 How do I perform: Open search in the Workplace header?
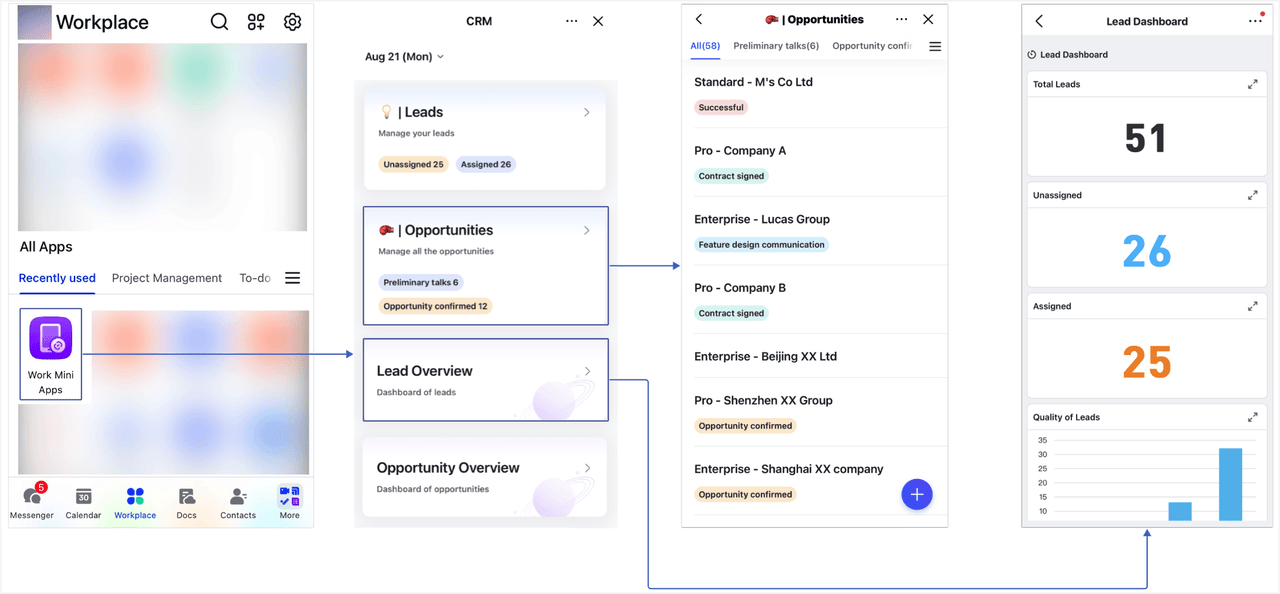pos(219,21)
